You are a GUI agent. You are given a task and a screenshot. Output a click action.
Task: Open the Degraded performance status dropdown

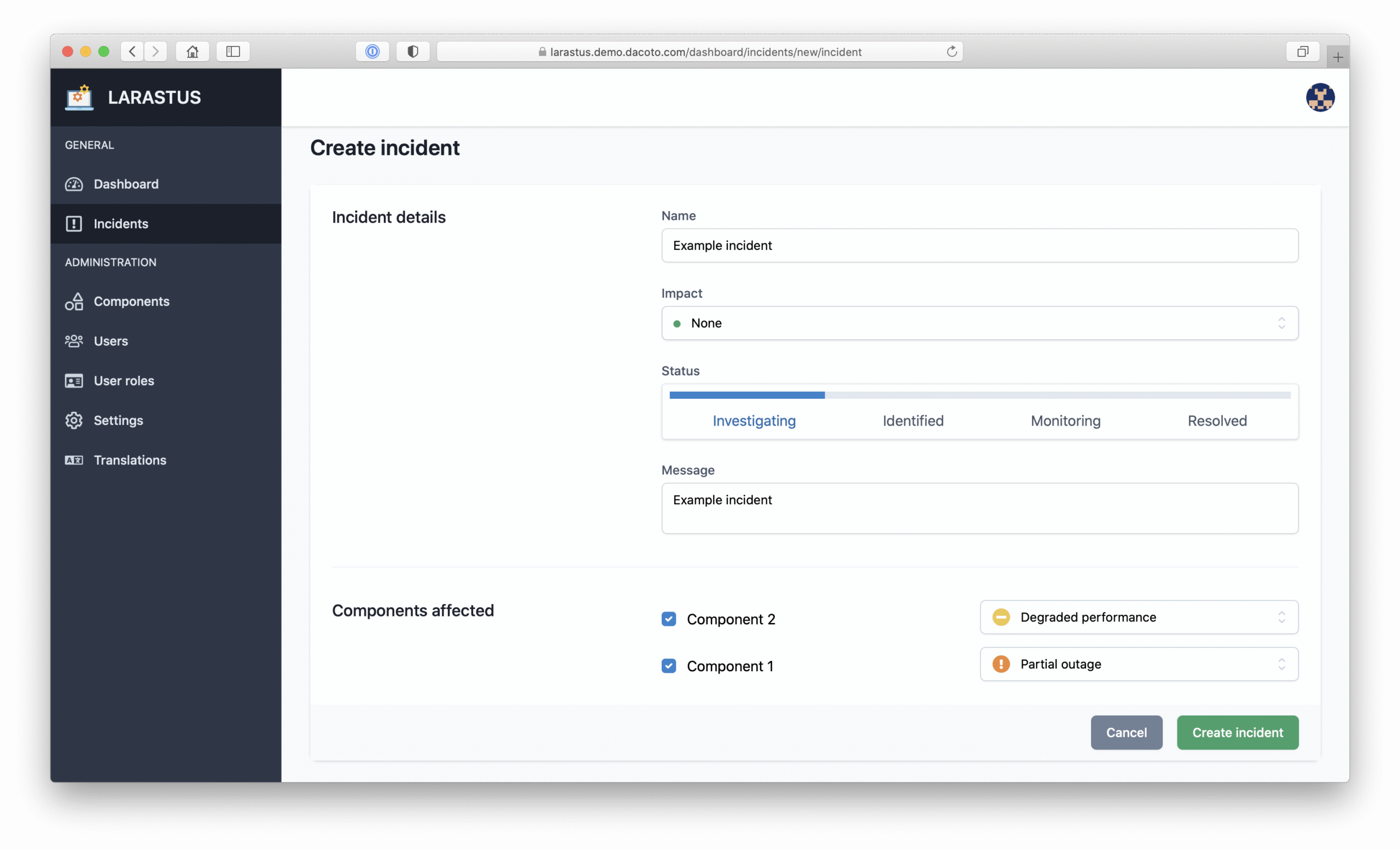click(x=1137, y=617)
